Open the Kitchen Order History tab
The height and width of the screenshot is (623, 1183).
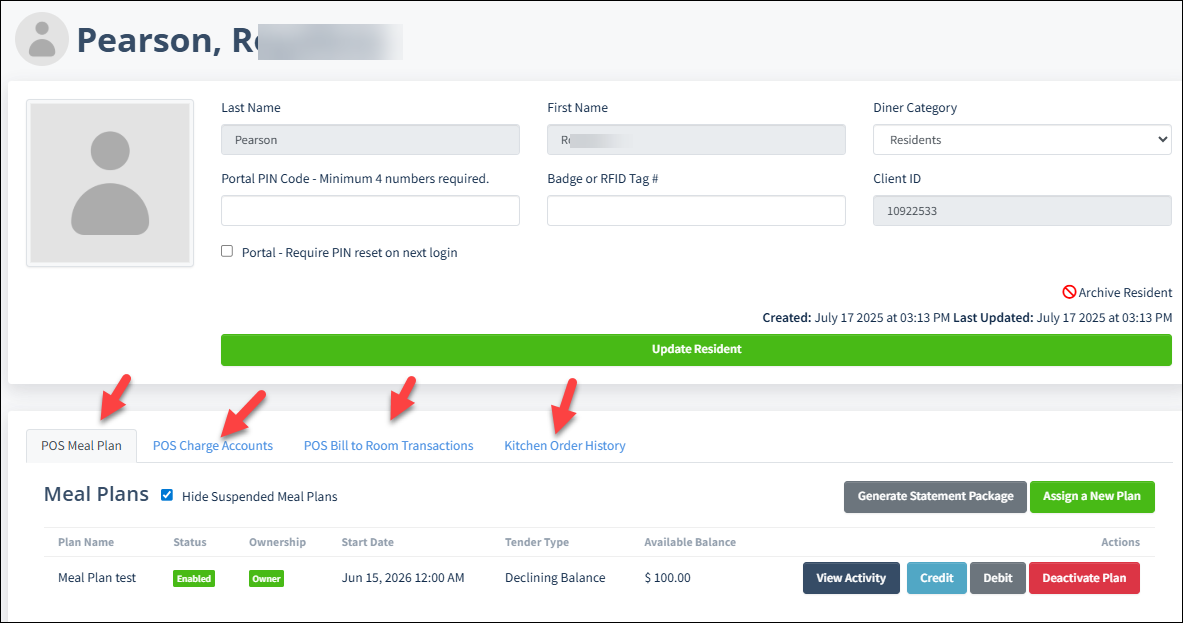click(564, 446)
